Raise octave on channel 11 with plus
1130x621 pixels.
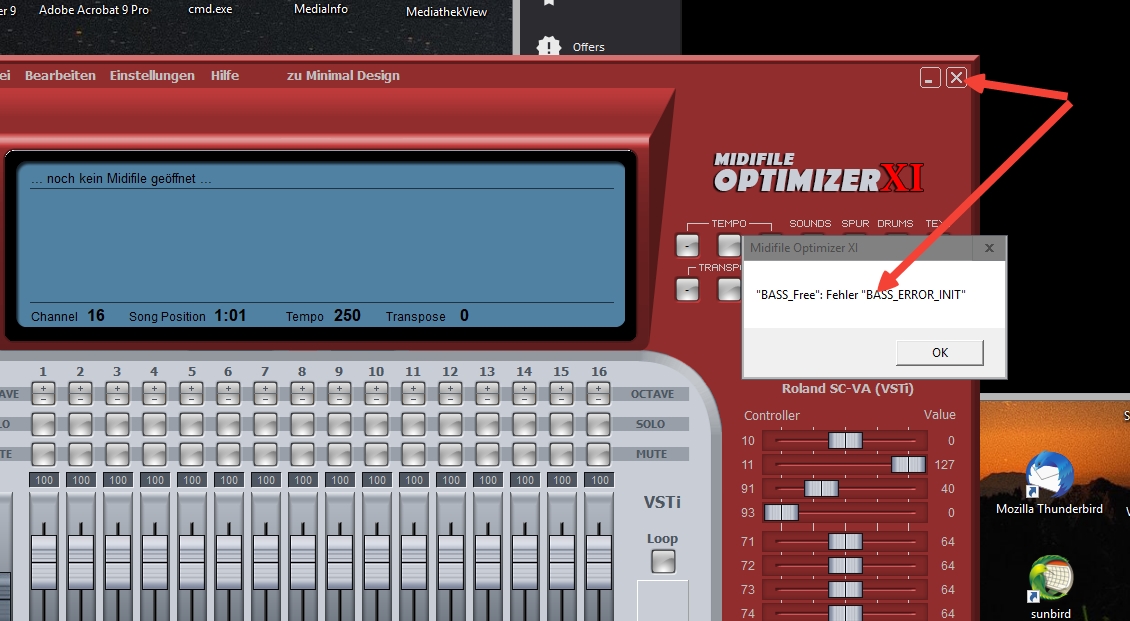pos(414,388)
